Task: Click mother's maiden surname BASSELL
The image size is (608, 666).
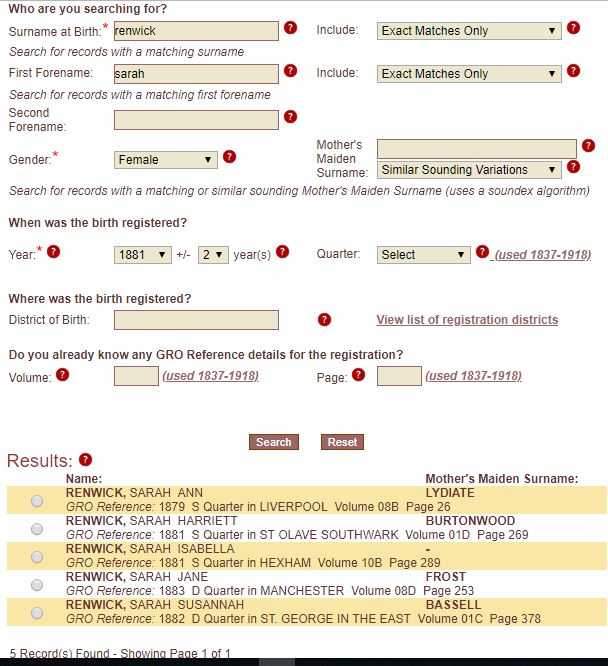Action: pyautogui.click(x=453, y=605)
